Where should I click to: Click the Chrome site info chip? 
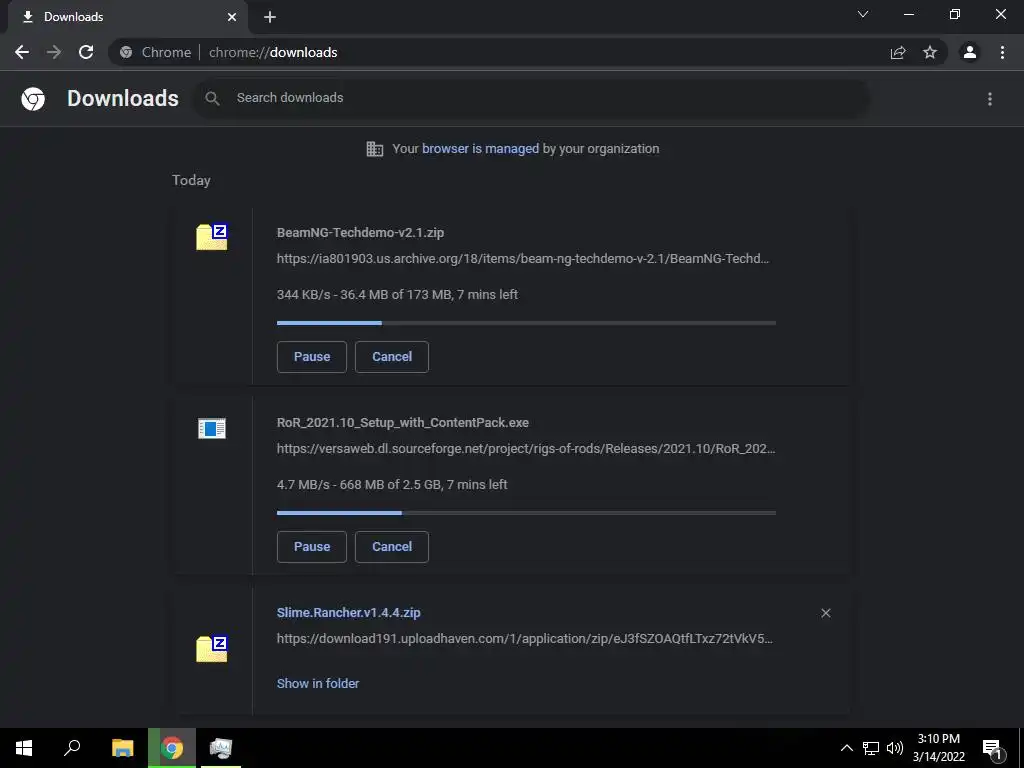click(x=156, y=52)
